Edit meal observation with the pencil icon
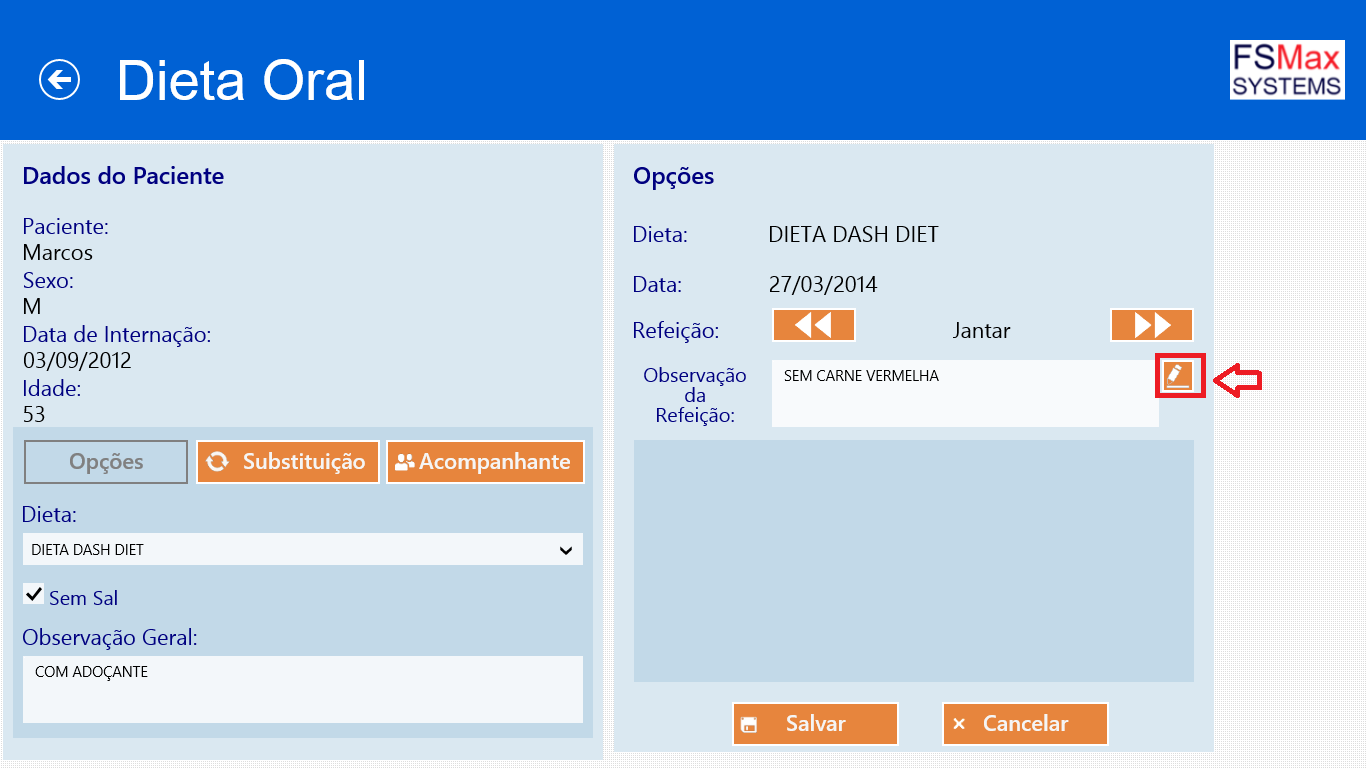The image size is (1366, 768). tap(1180, 376)
